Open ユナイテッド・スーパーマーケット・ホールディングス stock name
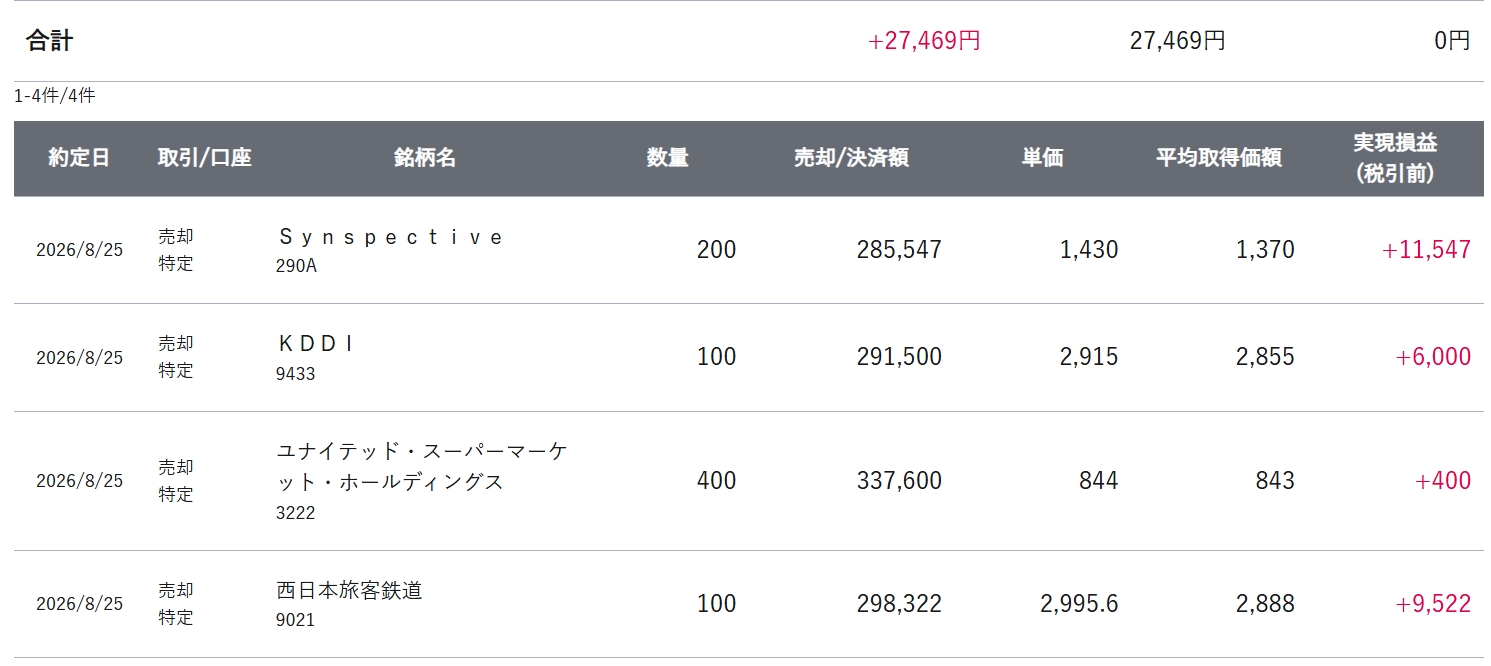The image size is (1491, 666). [x=422, y=467]
